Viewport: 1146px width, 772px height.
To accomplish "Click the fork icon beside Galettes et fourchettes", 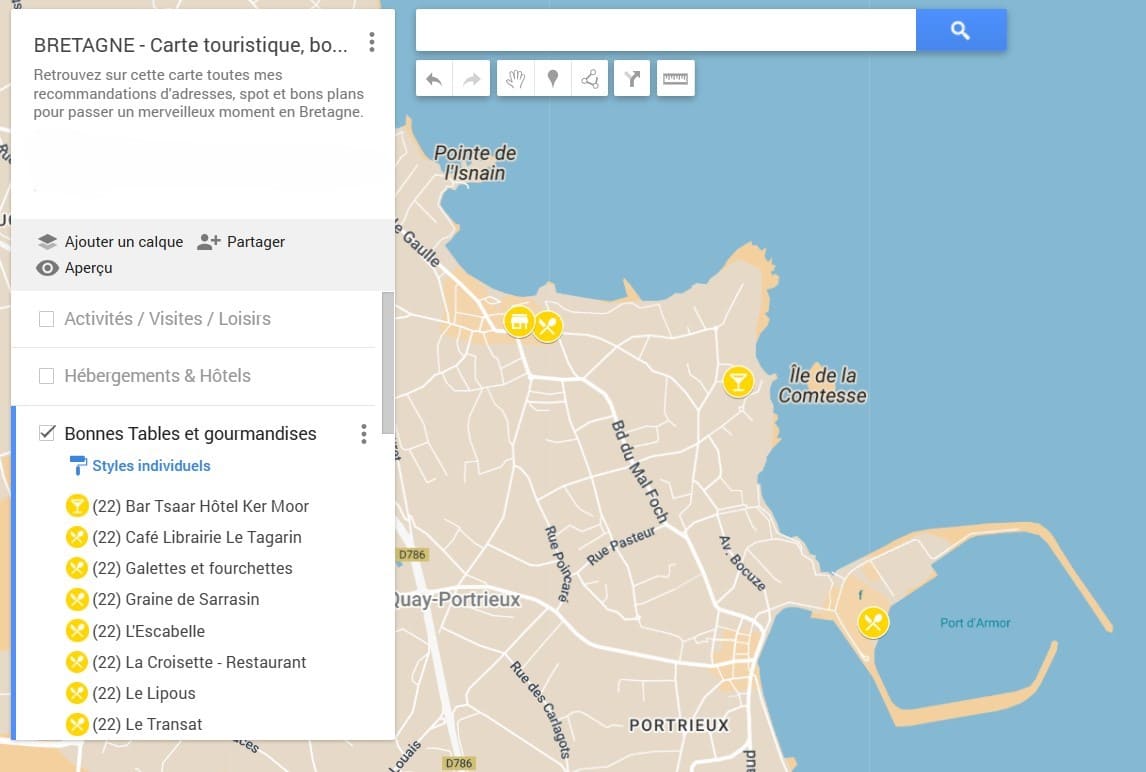I will coord(77,568).
